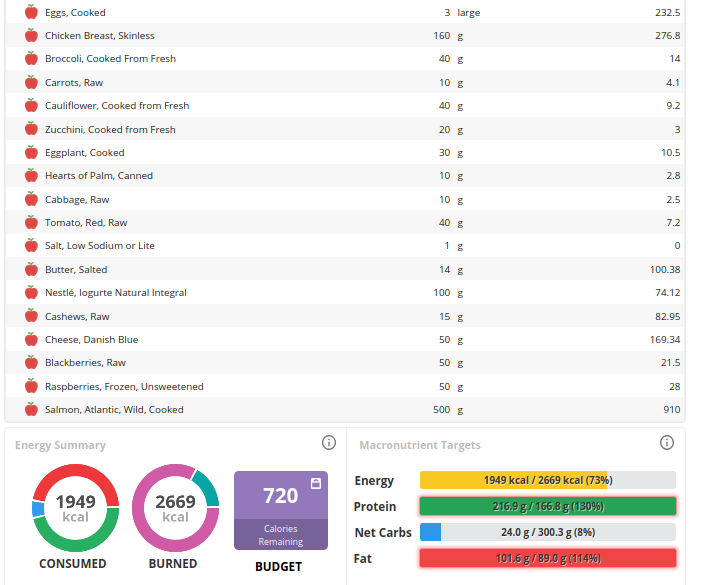Select Salmon, Atlantic, Wild, Cooked entry

click(114, 410)
